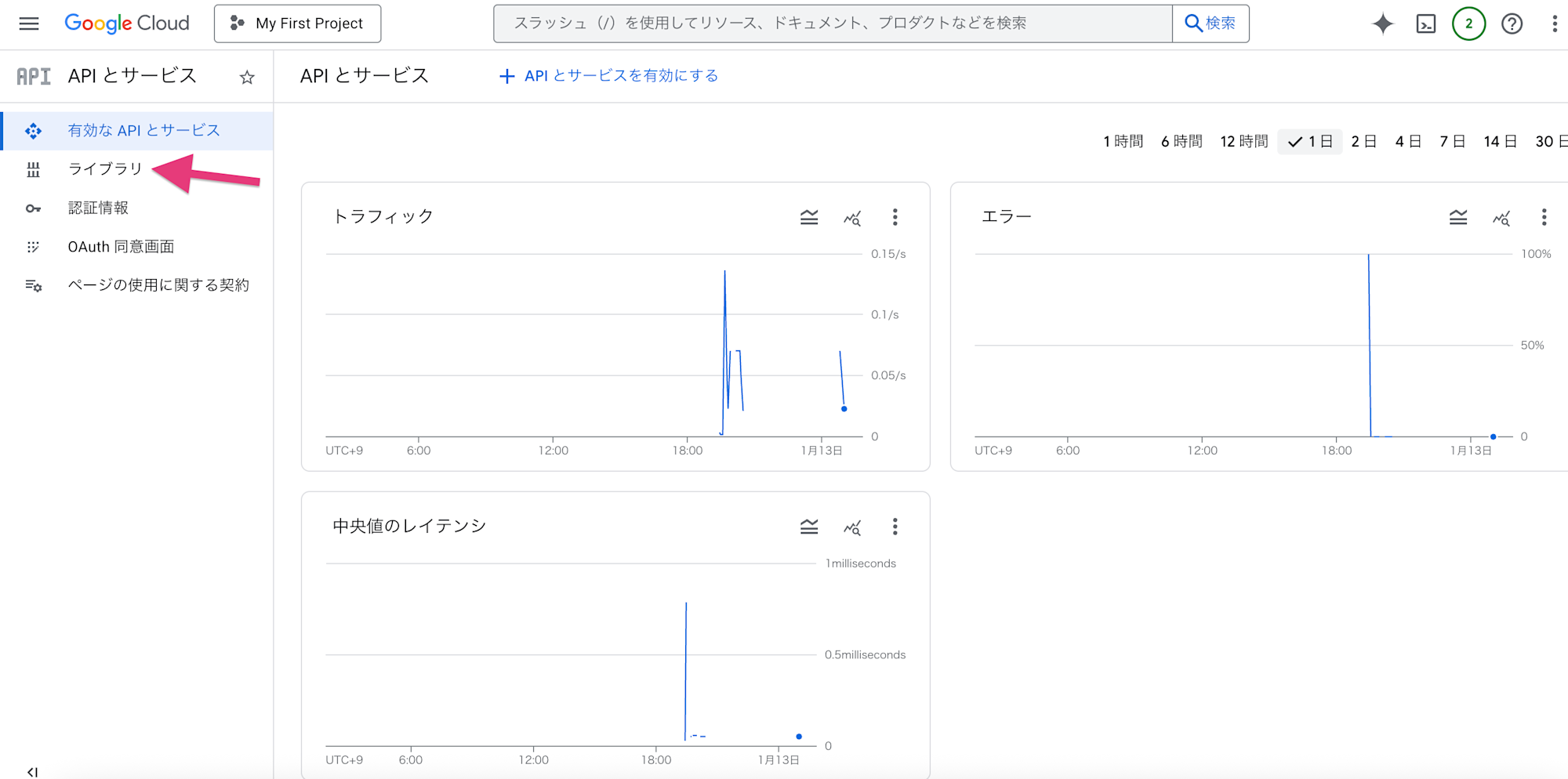
Task: Star the API とサービス page as favorite
Action: (x=247, y=76)
